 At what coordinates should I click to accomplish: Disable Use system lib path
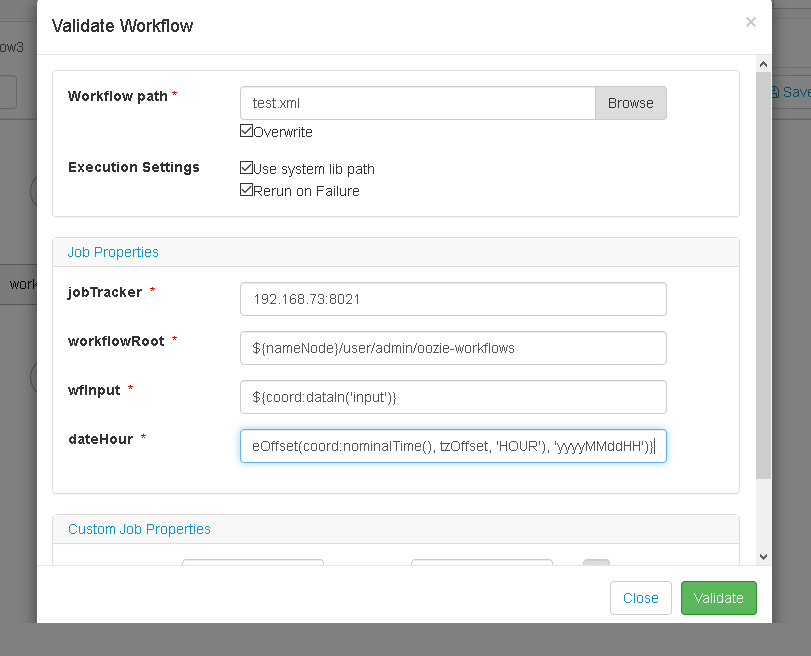click(x=246, y=168)
